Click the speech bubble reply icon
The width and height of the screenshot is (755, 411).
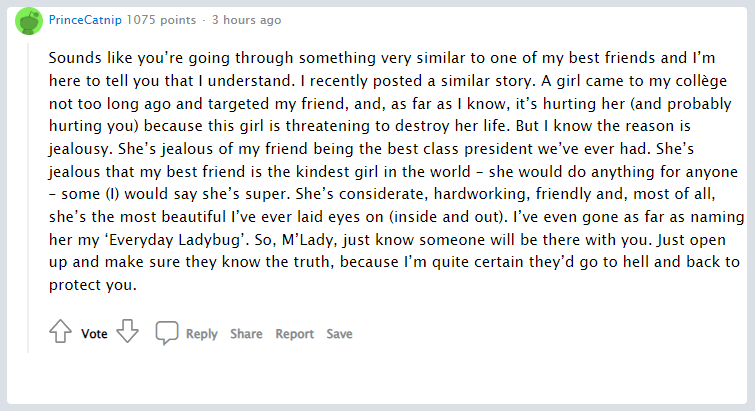[167, 334]
